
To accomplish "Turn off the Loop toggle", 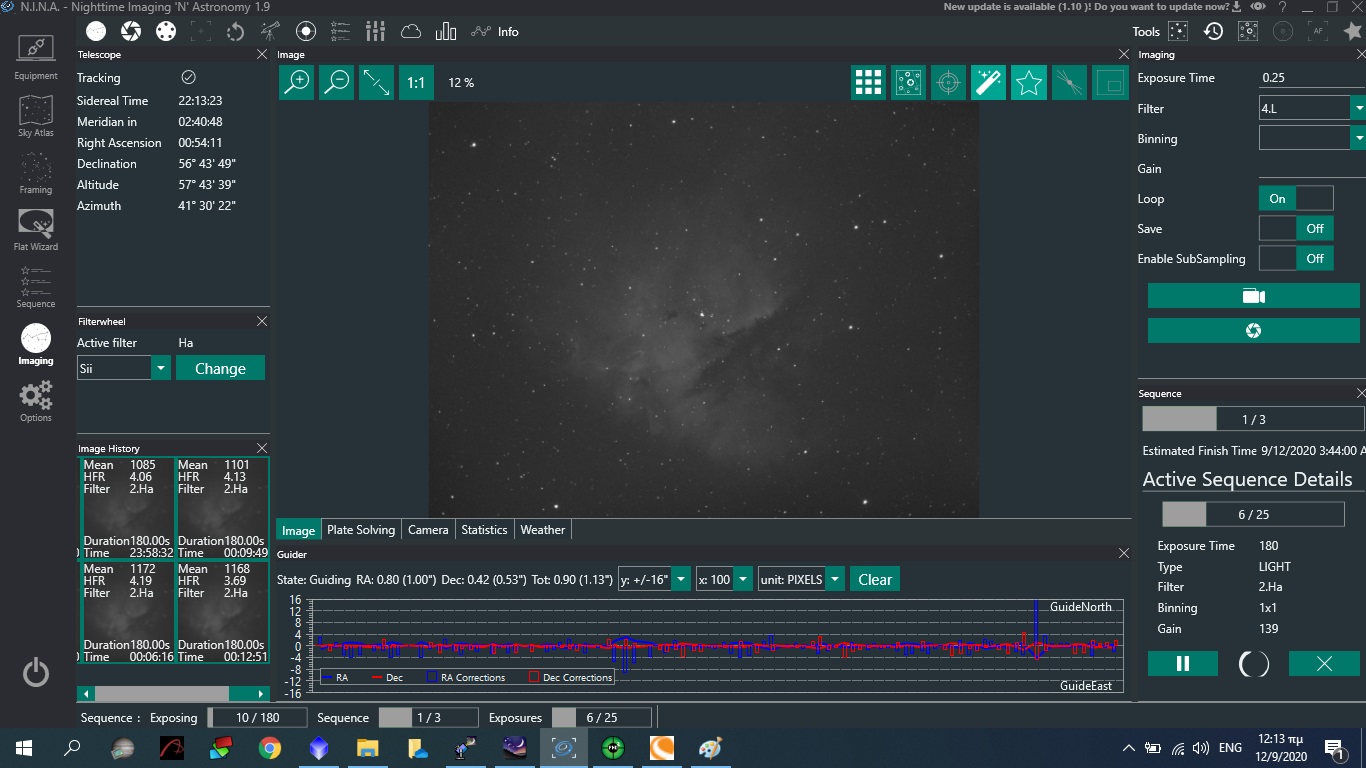I will point(1295,198).
